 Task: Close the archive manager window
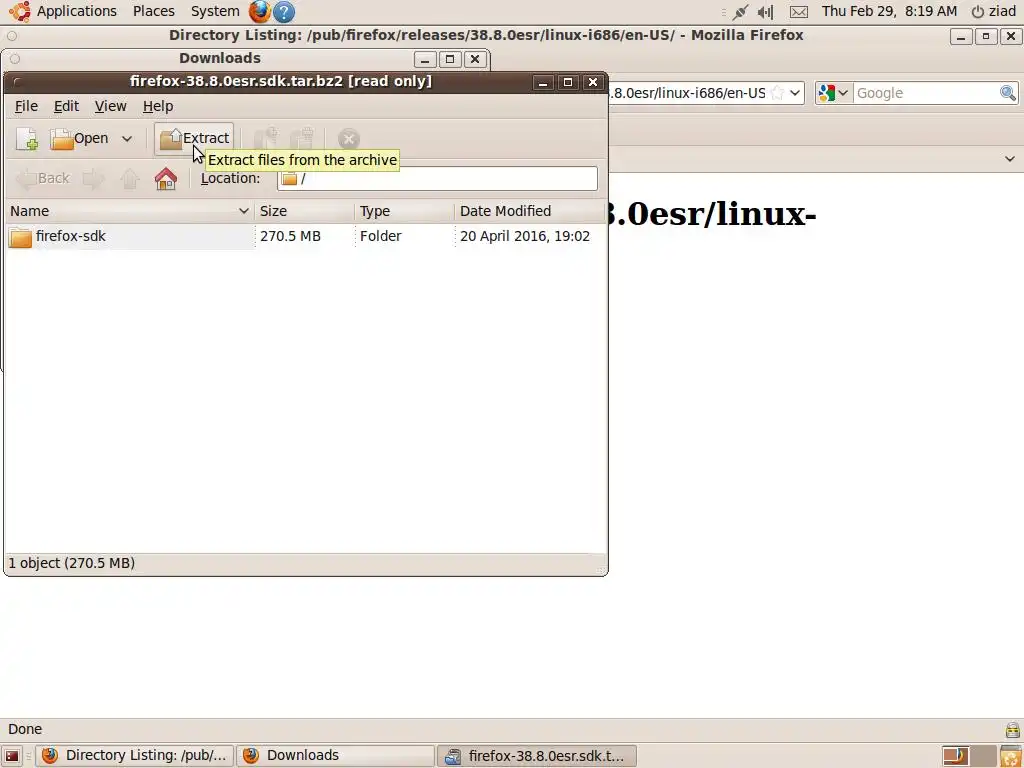pyautogui.click(x=592, y=82)
